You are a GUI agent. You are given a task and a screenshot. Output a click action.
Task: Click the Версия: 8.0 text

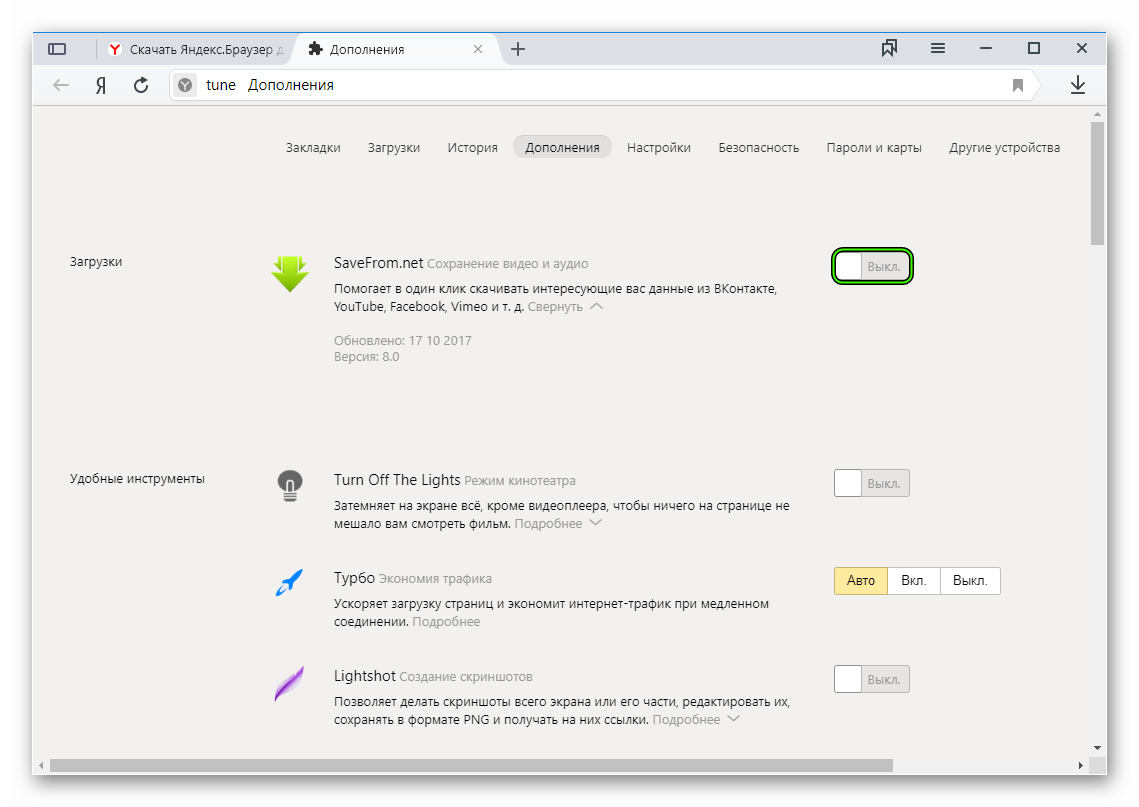367,357
